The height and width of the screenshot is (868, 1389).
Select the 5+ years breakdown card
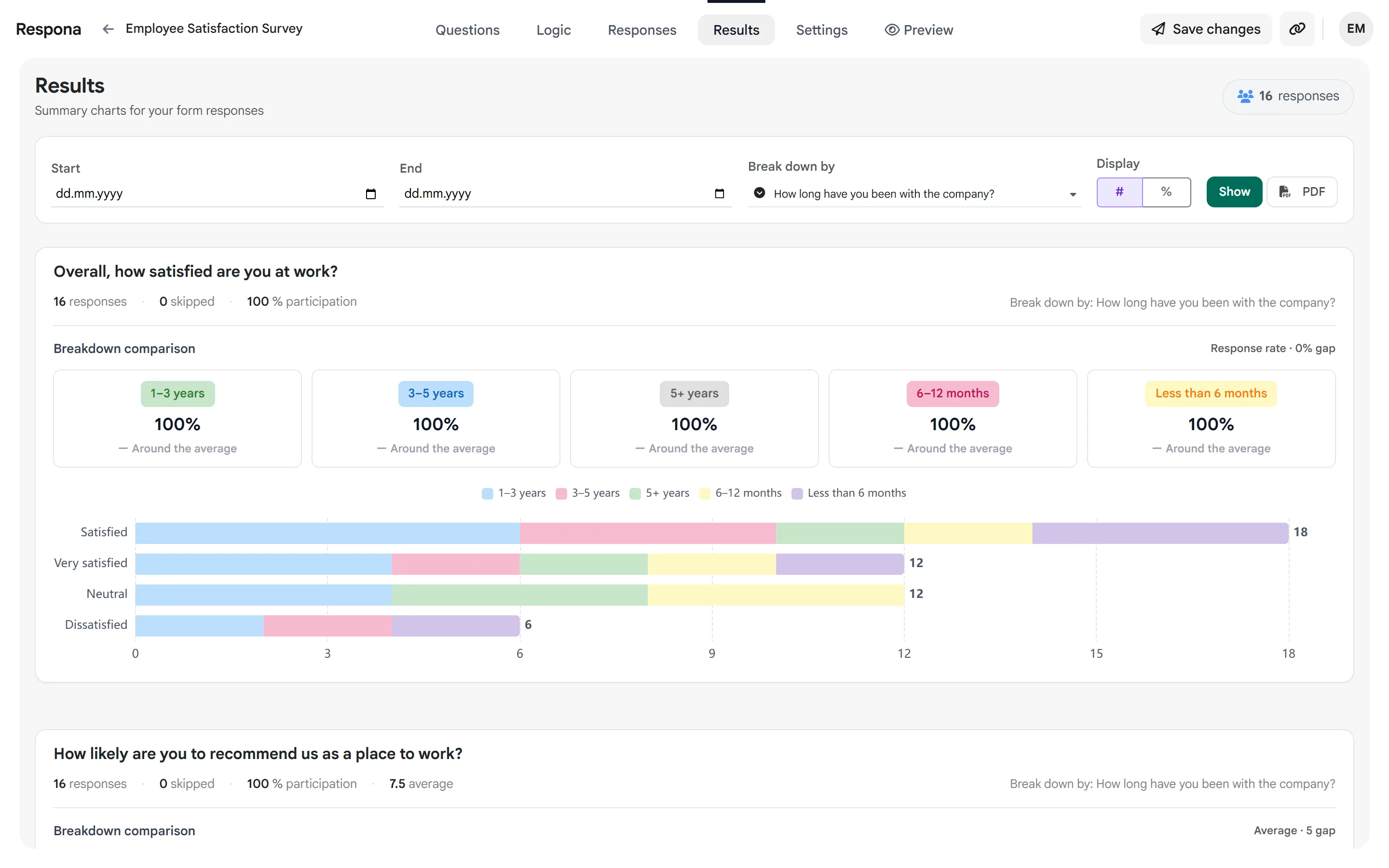tap(694, 419)
